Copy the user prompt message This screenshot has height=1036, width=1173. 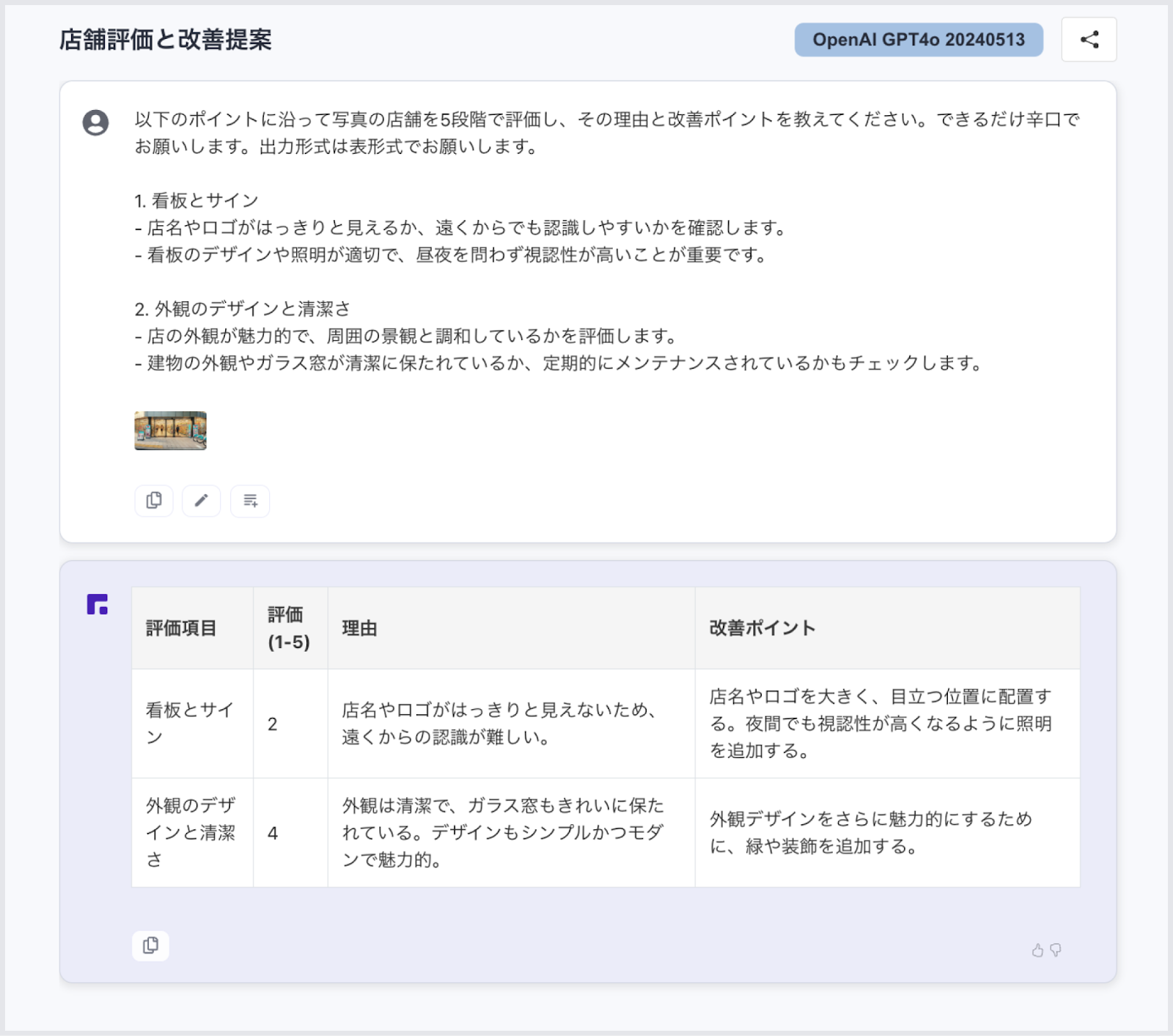[154, 501]
